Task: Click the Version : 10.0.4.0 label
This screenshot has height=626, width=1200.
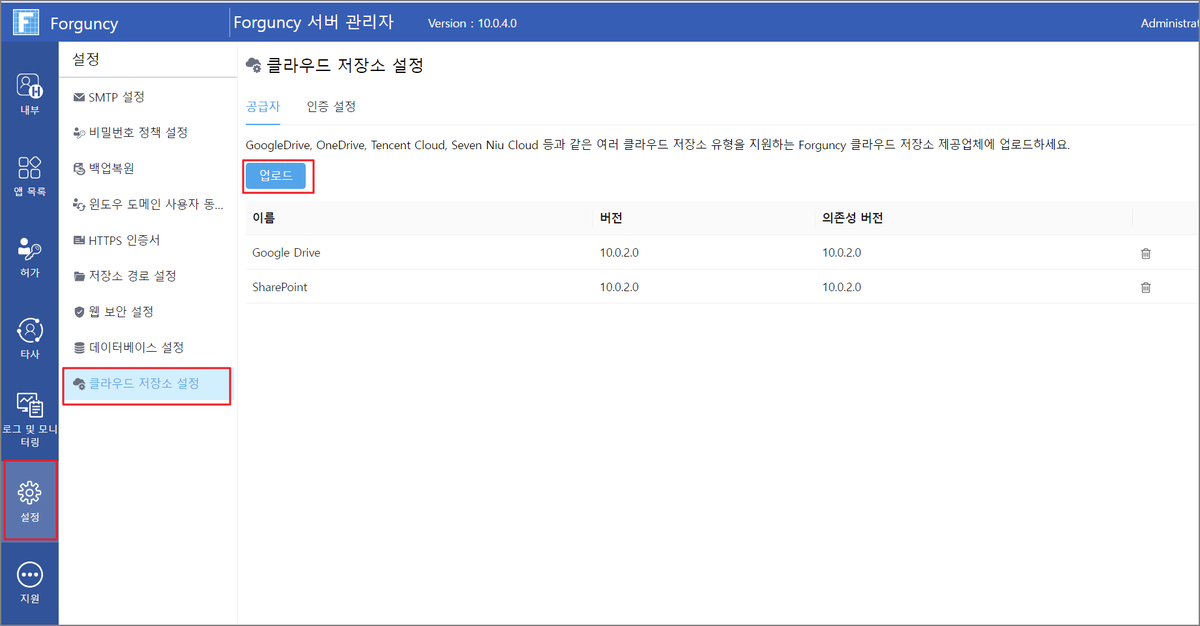Action: coord(472,23)
